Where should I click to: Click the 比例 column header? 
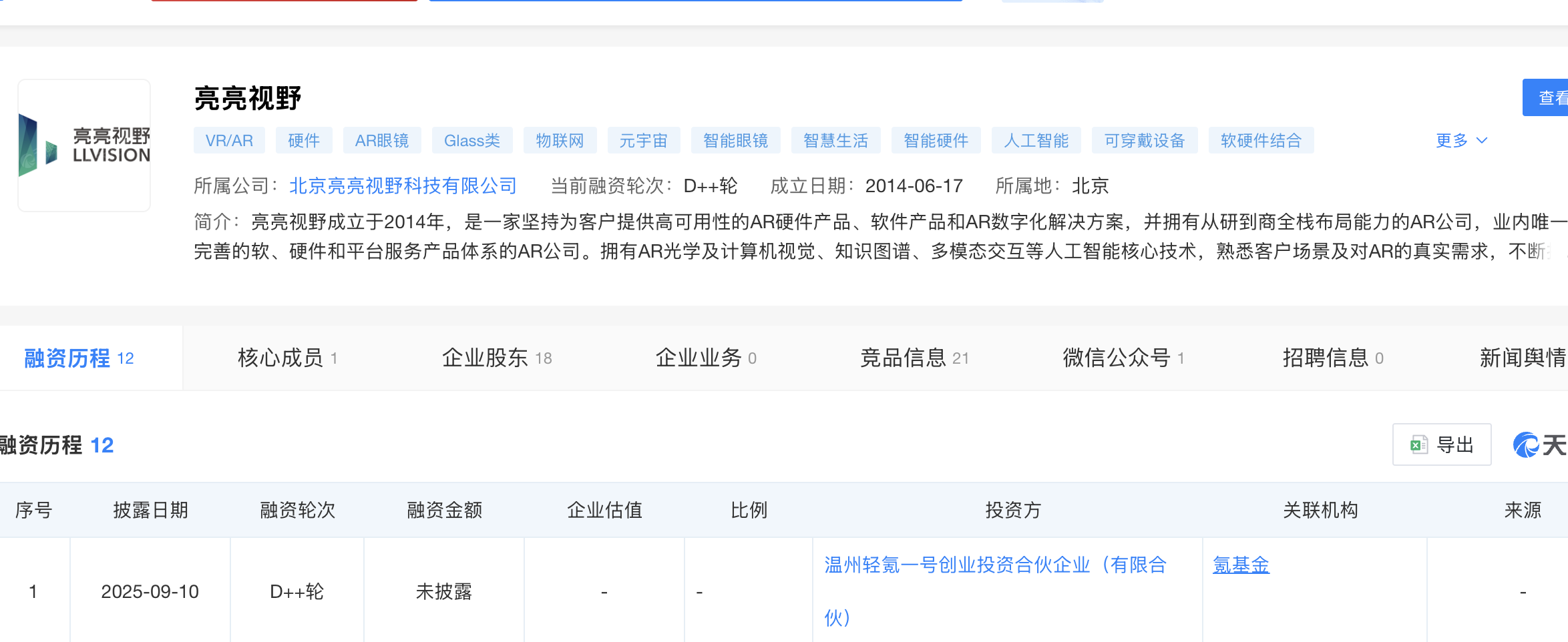tap(749, 511)
